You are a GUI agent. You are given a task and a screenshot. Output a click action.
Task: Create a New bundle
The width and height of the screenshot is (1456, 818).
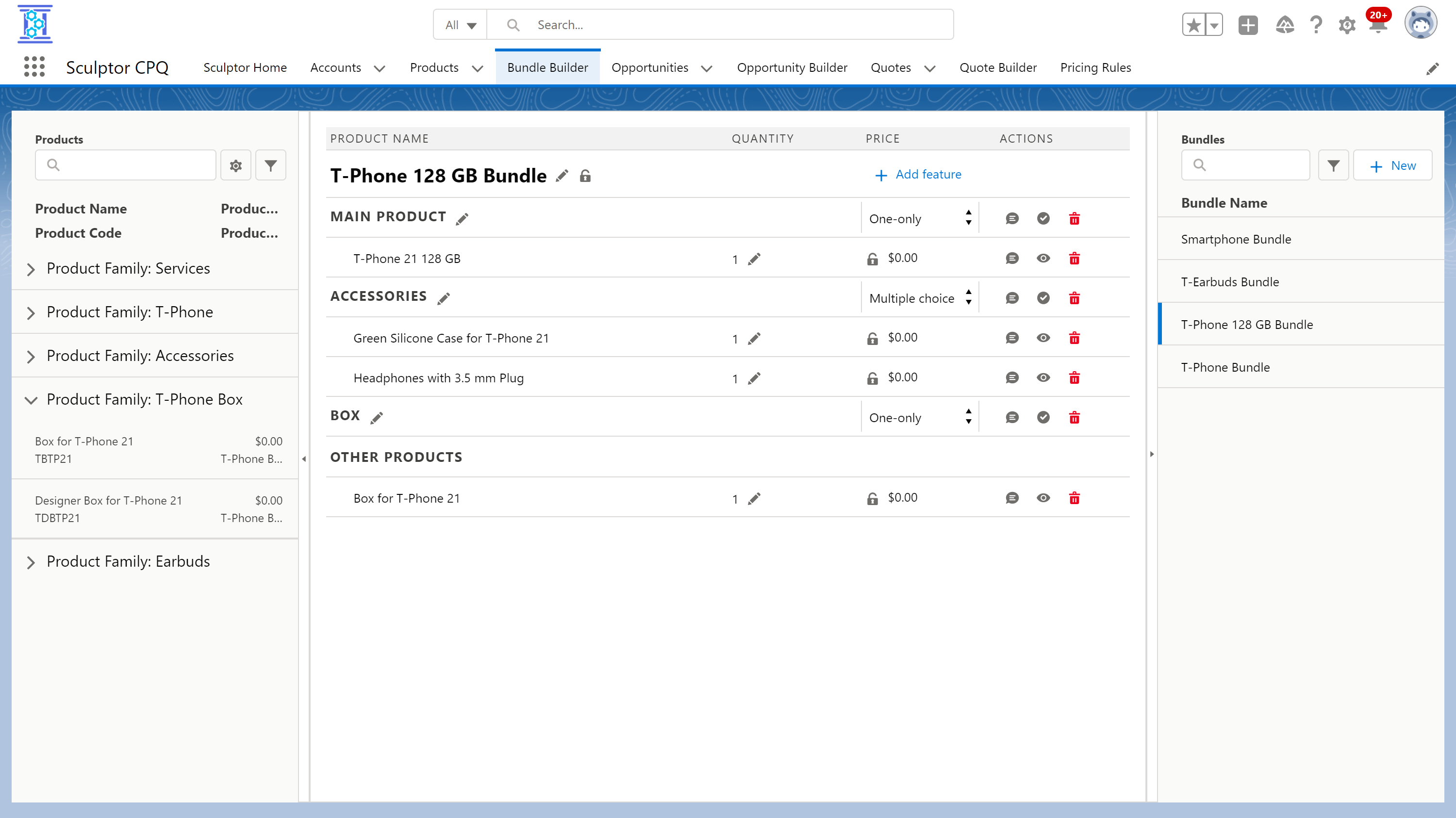[1393, 165]
